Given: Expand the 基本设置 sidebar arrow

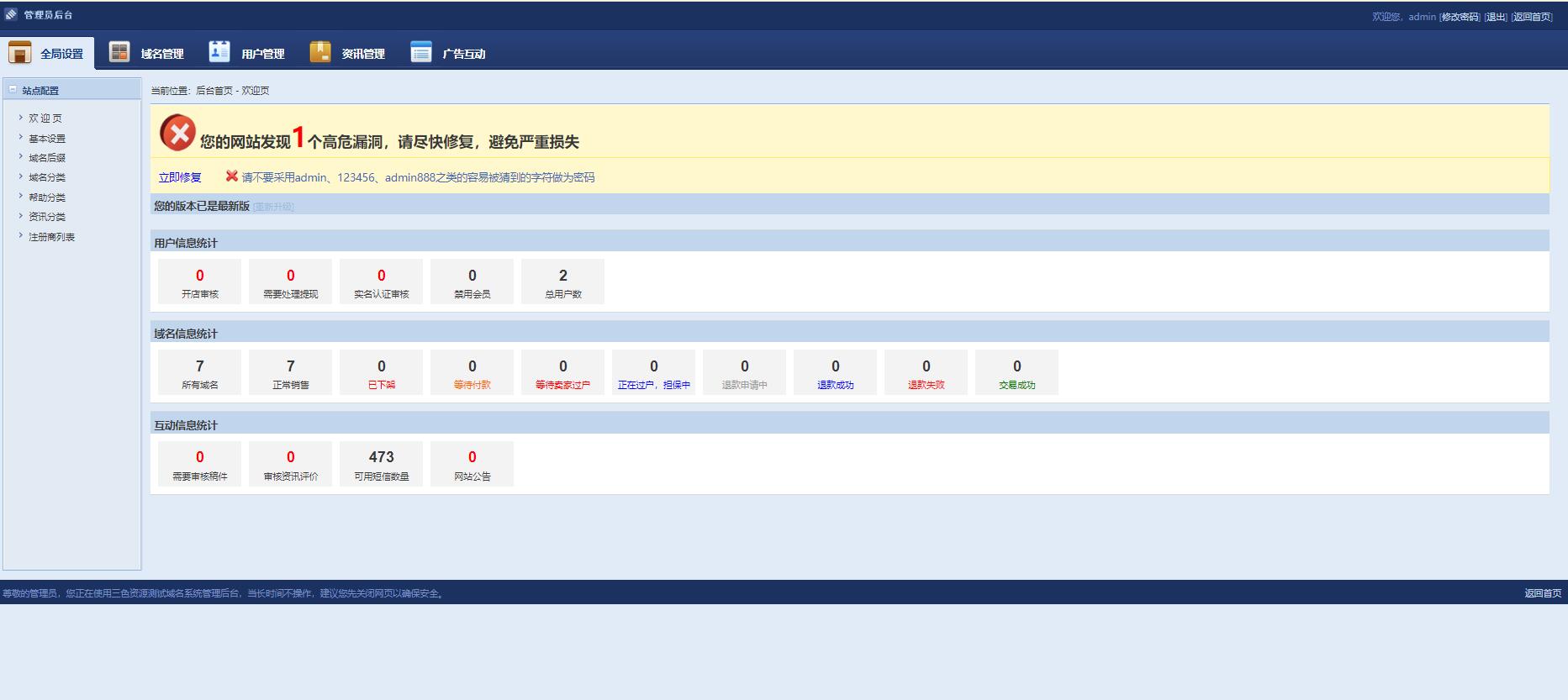Looking at the screenshot, I should point(21,138).
